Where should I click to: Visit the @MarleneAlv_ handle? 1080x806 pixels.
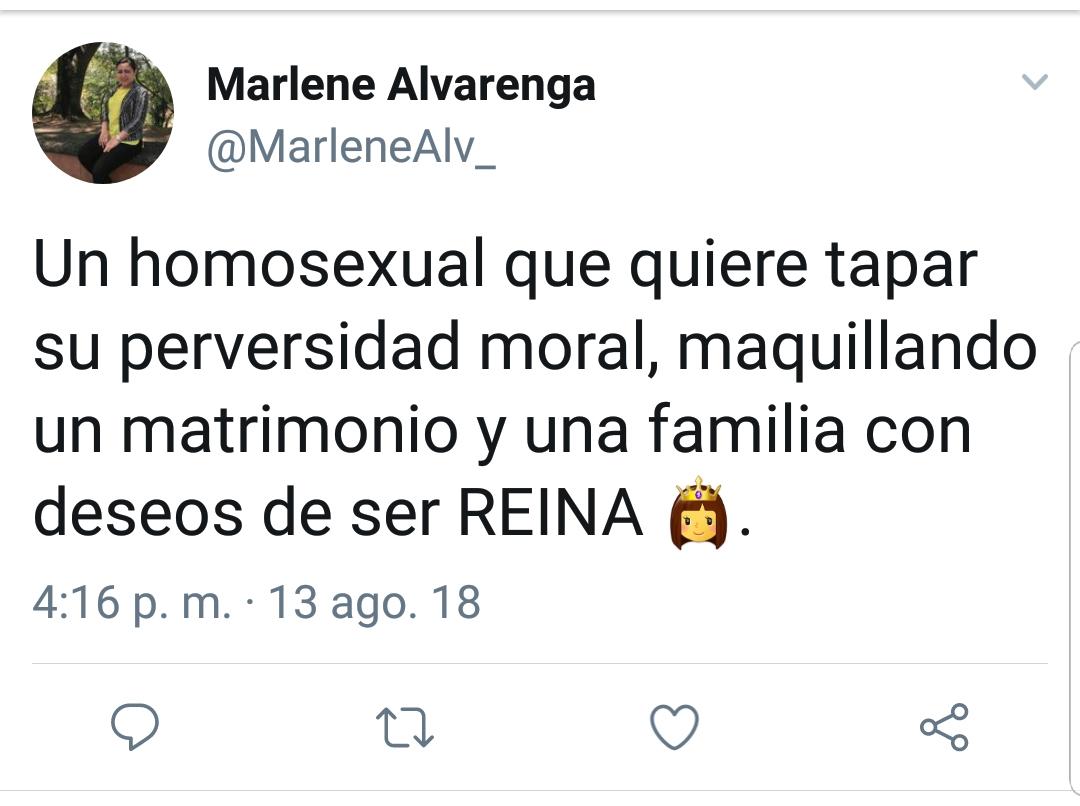point(350,148)
